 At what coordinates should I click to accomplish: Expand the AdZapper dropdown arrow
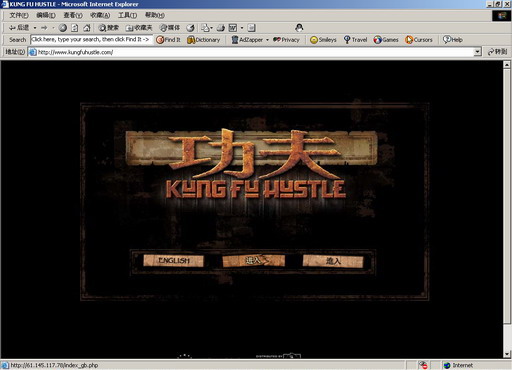click(267, 40)
